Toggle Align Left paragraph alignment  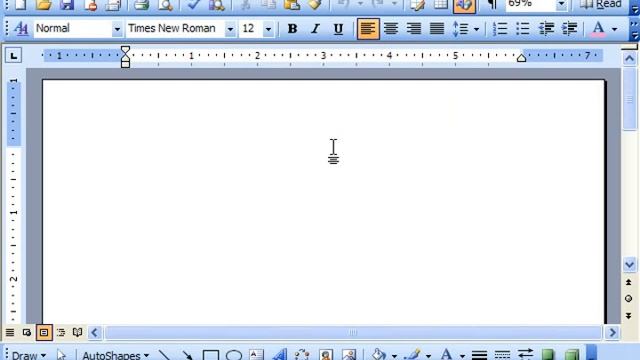tap(368, 29)
